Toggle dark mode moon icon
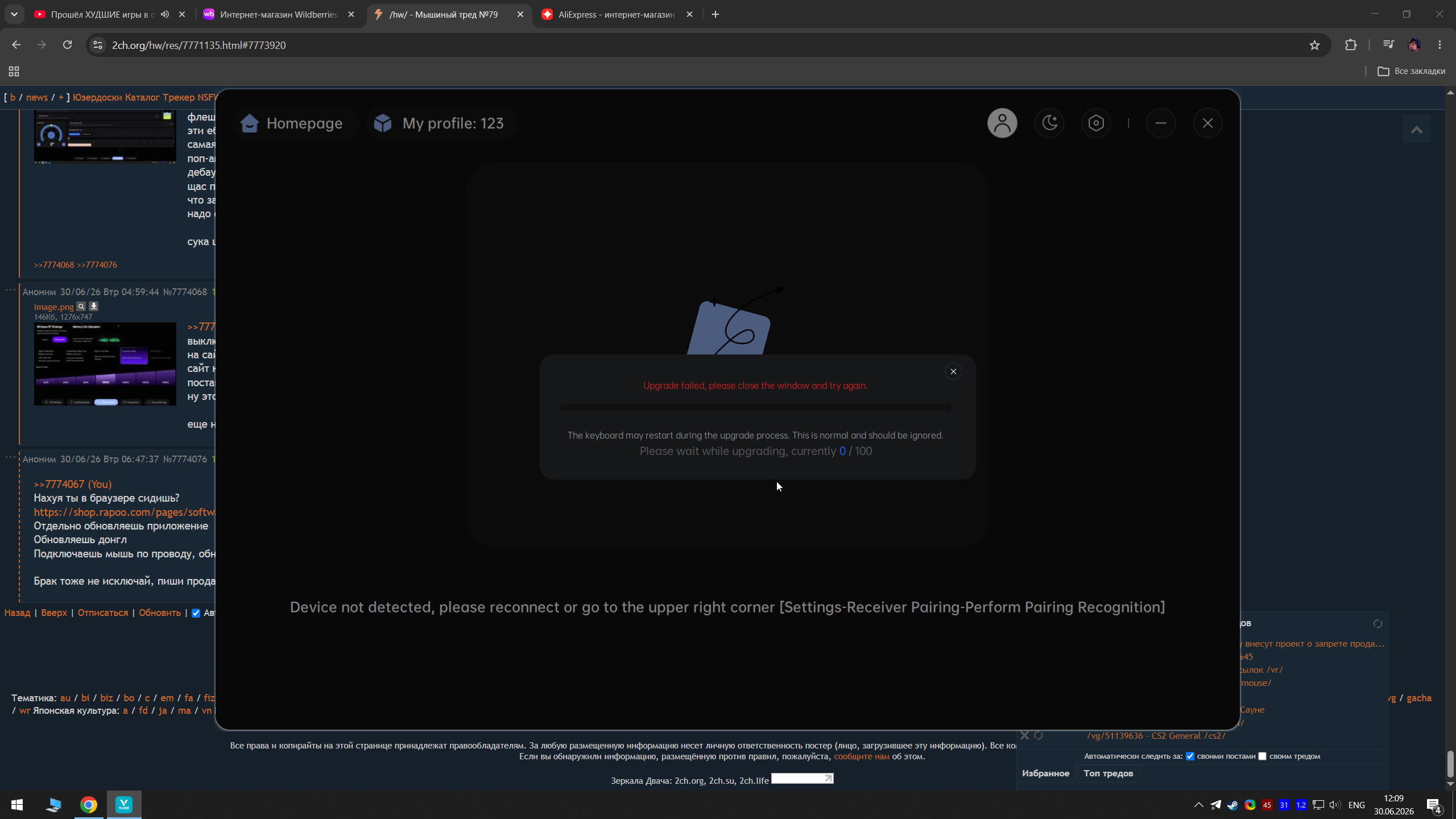Screen dimensions: 1456x819 pyautogui.click(x=1049, y=123)
